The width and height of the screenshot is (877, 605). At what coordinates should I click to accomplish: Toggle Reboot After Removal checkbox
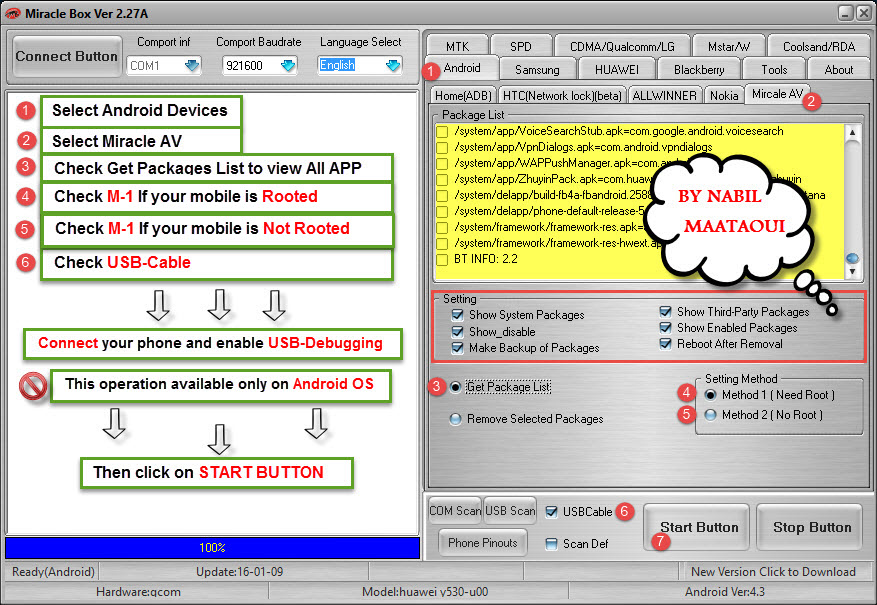pos(666,344)
